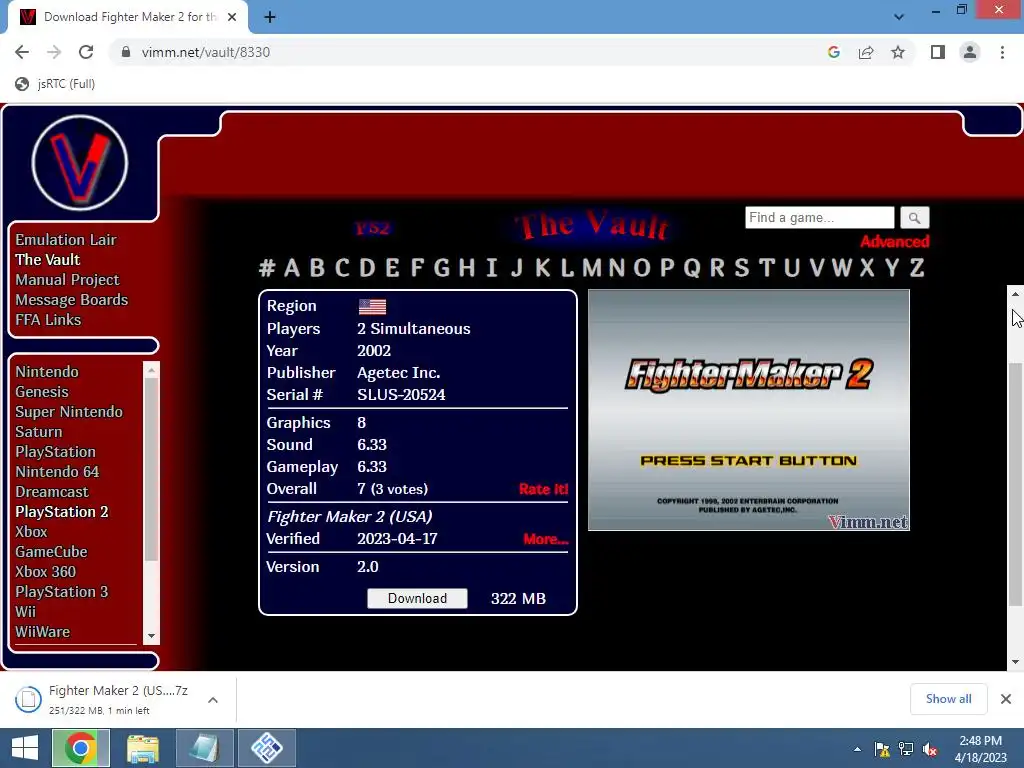Click Show all downloads button
The image size is (1024, 768).
click(948, 699)
